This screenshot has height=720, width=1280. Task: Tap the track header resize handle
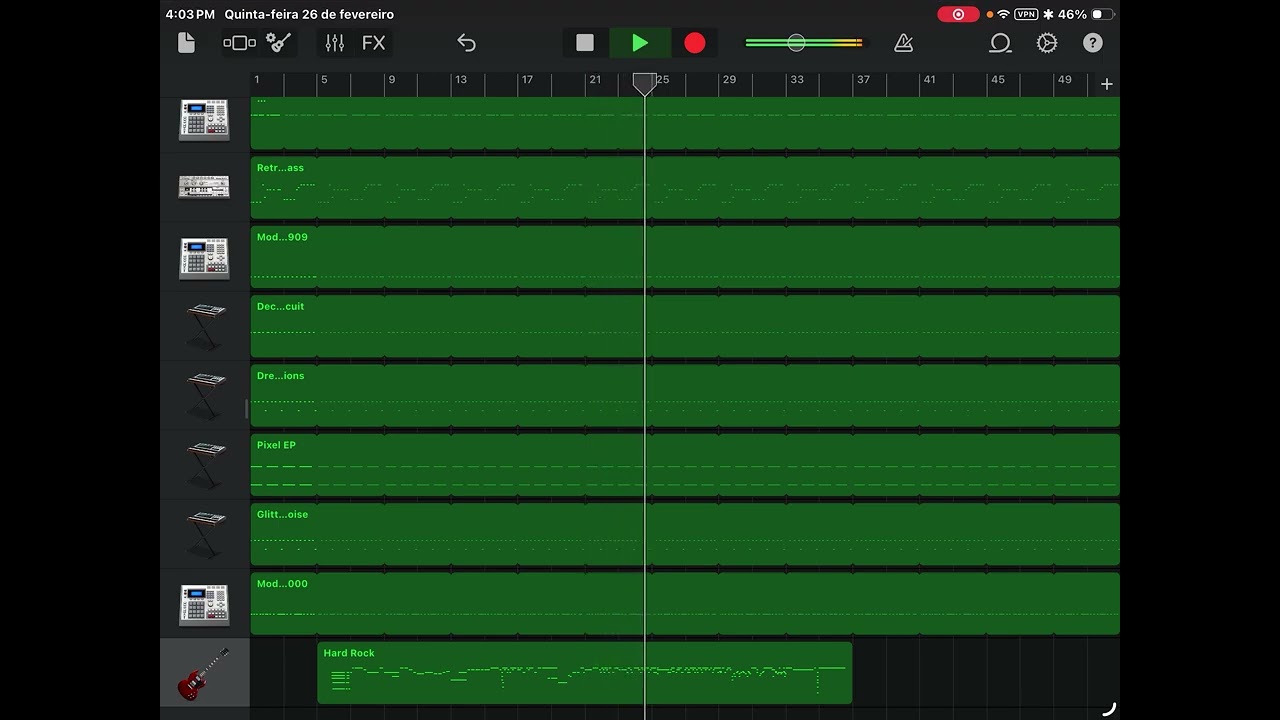[246, 408]
